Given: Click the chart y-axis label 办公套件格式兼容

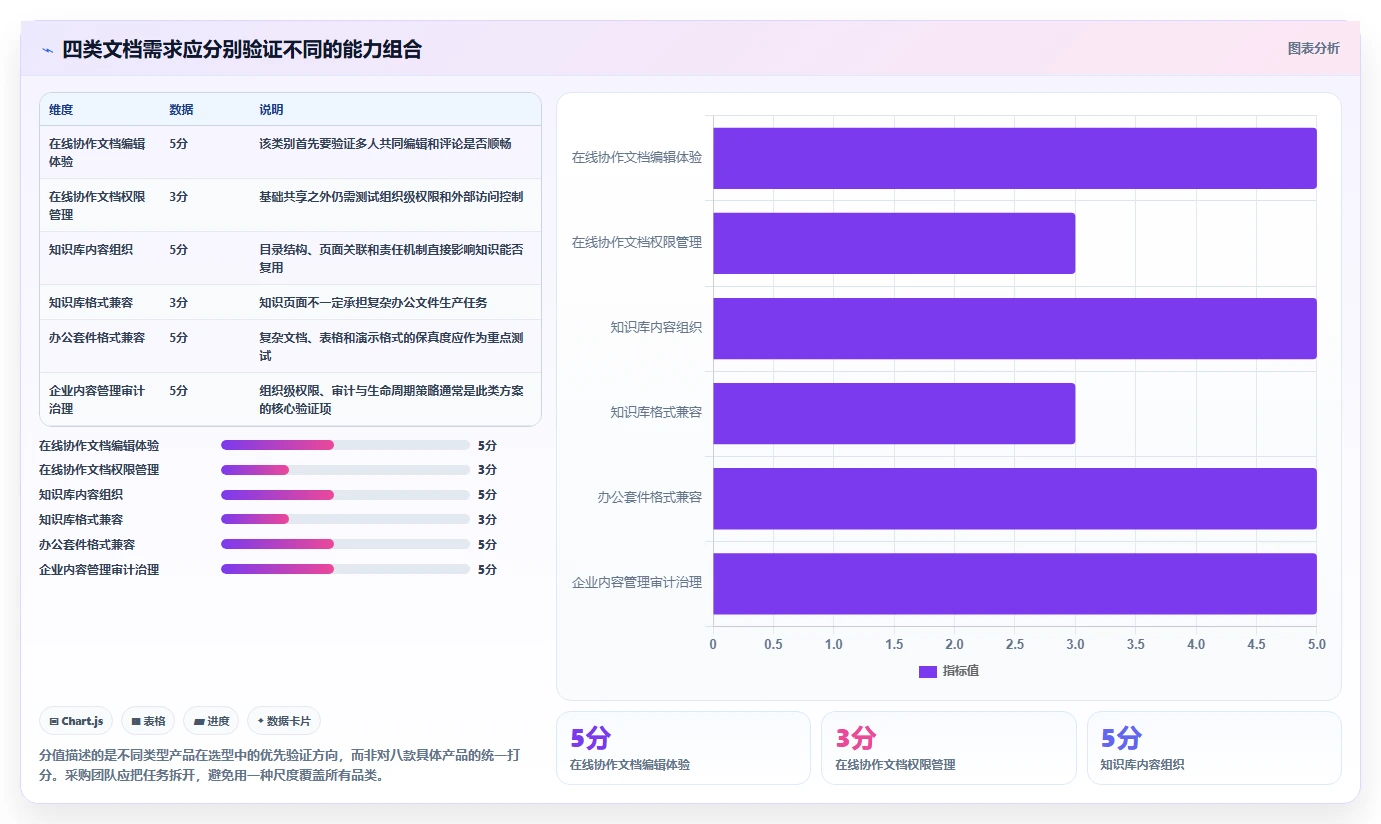Looking at the screenshot, I should pos(650,497).
